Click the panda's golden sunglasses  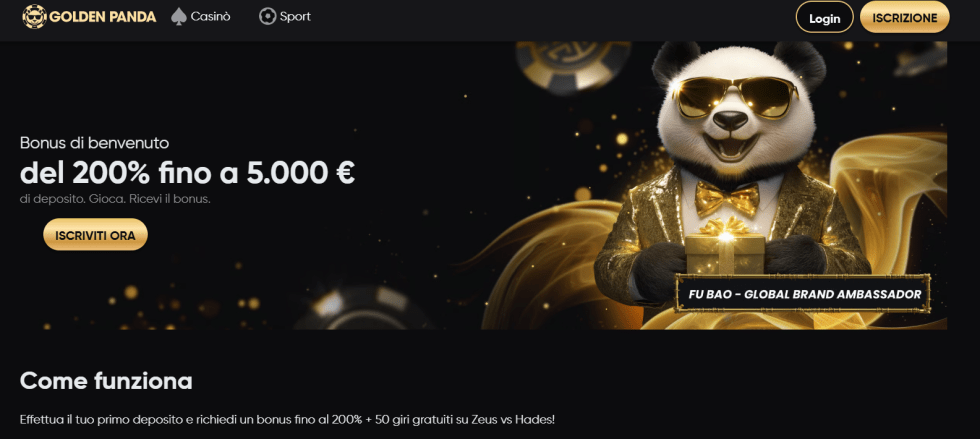coord(735,96)
